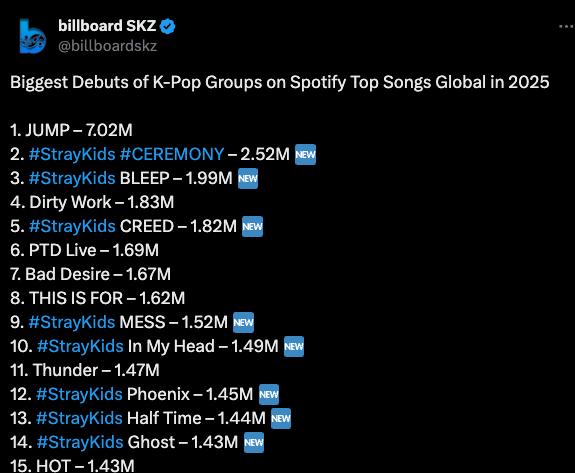Open #StrayKids hashtag before CREED
Screen dimensions: 575x473
pos(72,226)
